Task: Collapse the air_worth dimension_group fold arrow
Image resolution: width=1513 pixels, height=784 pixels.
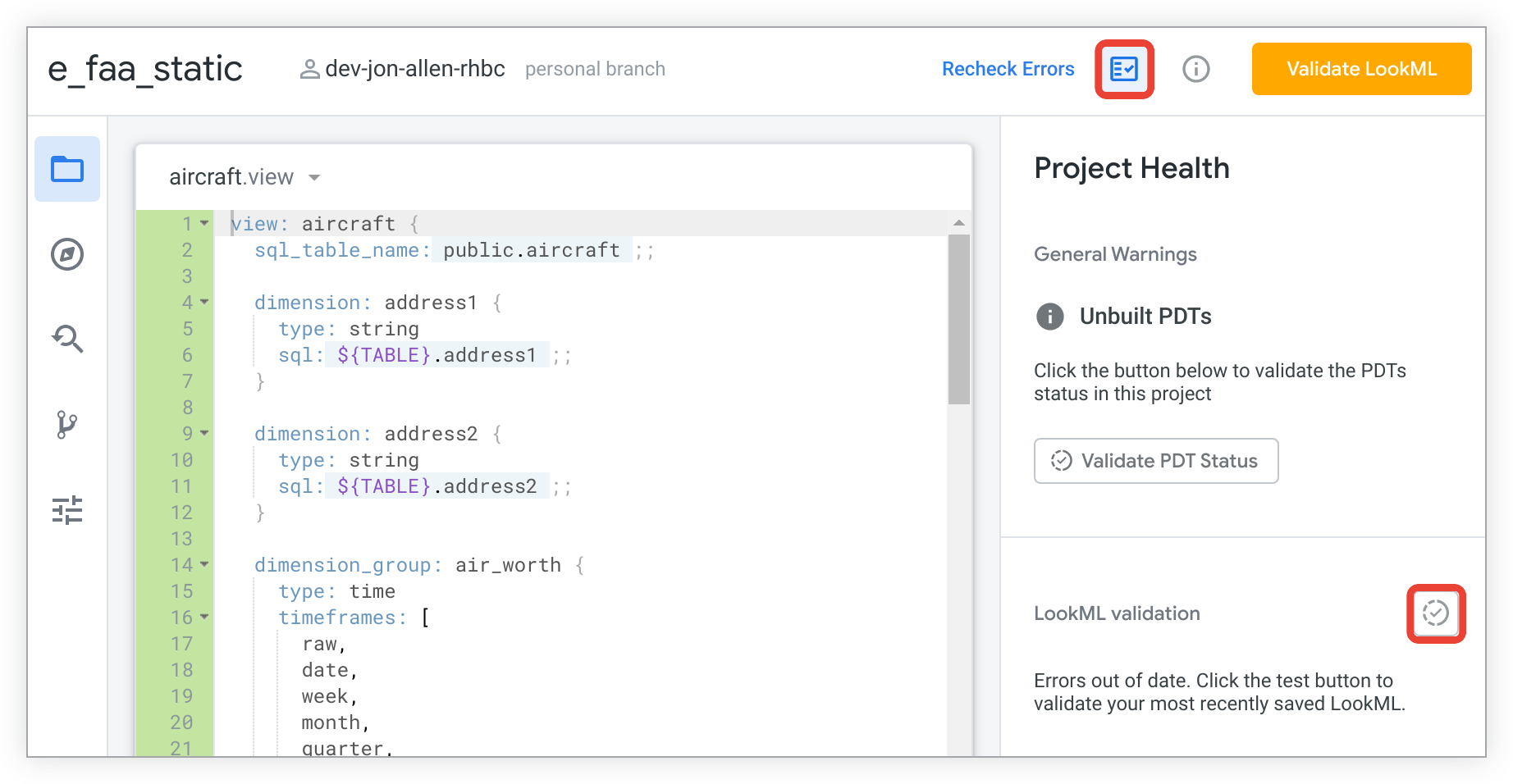Action: pos(204,565)
